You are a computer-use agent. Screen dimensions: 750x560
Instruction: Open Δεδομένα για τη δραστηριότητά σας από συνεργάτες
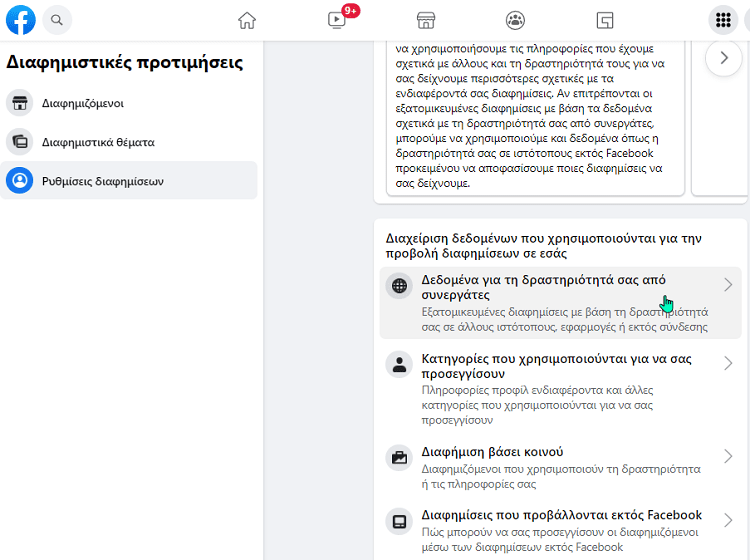point(561,303)
